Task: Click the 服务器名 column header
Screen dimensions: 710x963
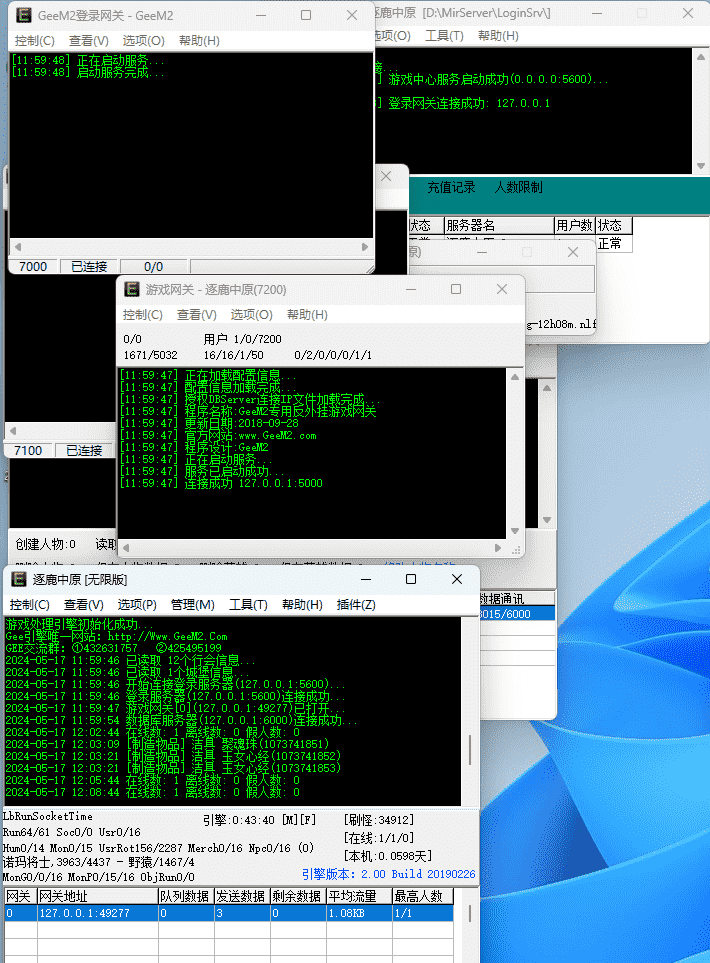Action: 499,225
